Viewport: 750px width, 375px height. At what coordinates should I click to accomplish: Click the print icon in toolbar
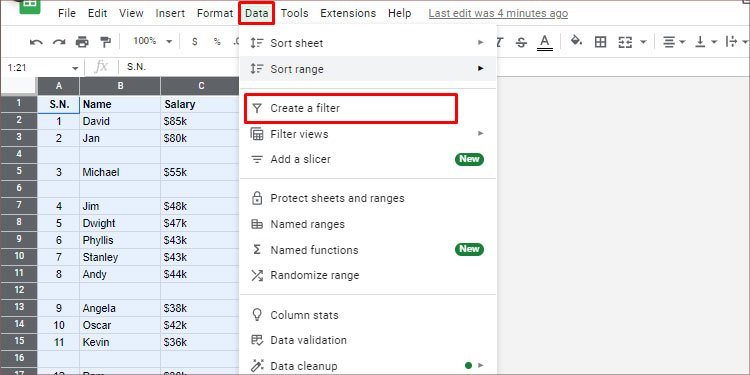(x=82, y=42)
